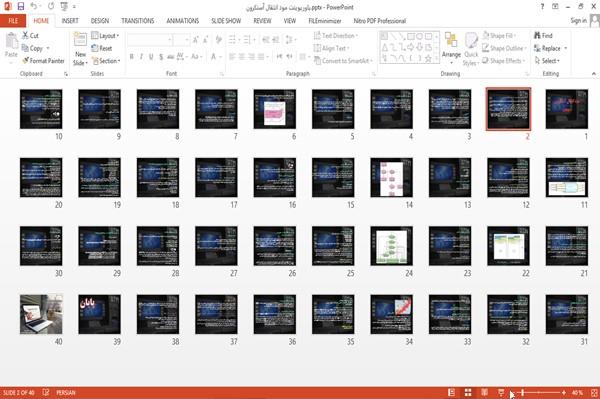The image size is (600, 399).
Task: Toggle the Bullets list button
Action: tap(233, 40)
